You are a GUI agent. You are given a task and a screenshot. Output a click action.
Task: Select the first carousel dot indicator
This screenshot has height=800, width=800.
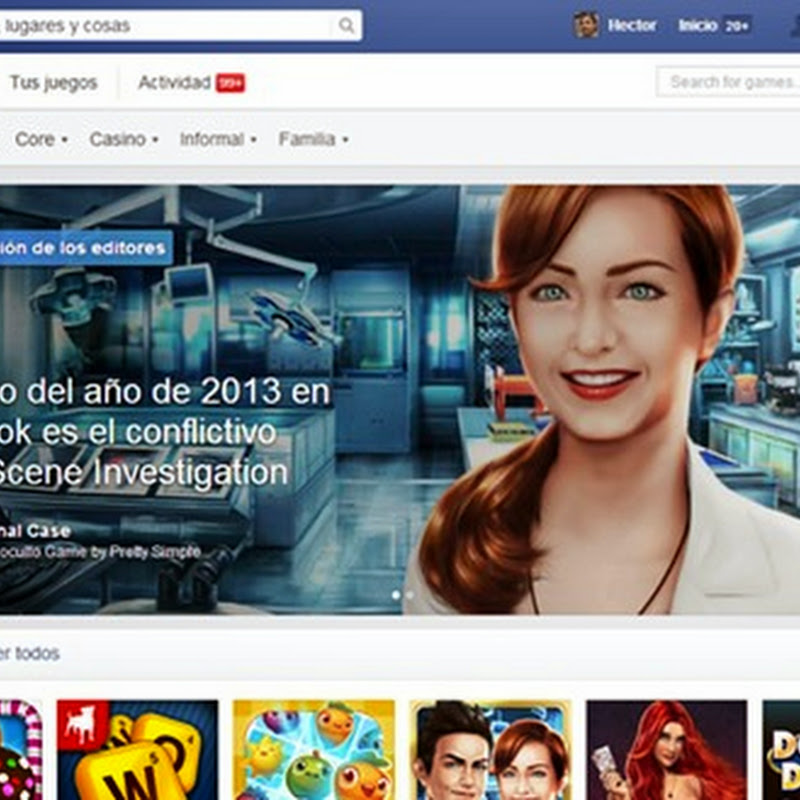(396, 594)
